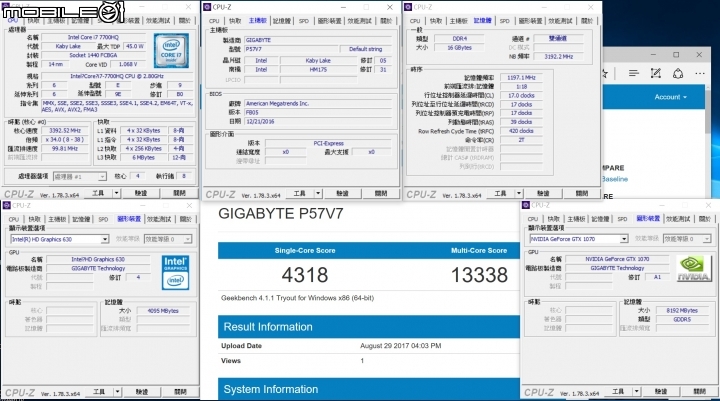Click the Single-Core Score 4318 value
The image size is (720, 401).
coord(305,275)
